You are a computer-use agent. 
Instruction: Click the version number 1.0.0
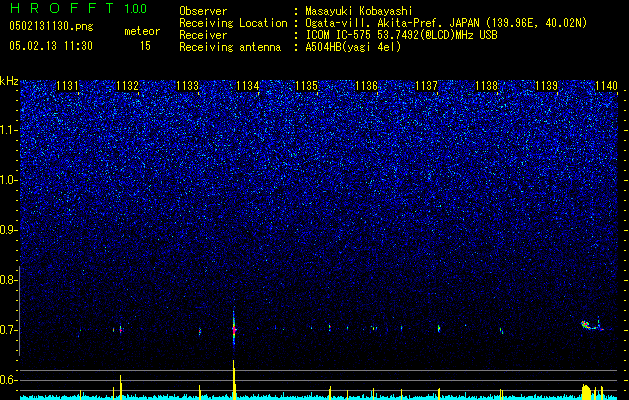pyautogui.click(x=136, y=8)
